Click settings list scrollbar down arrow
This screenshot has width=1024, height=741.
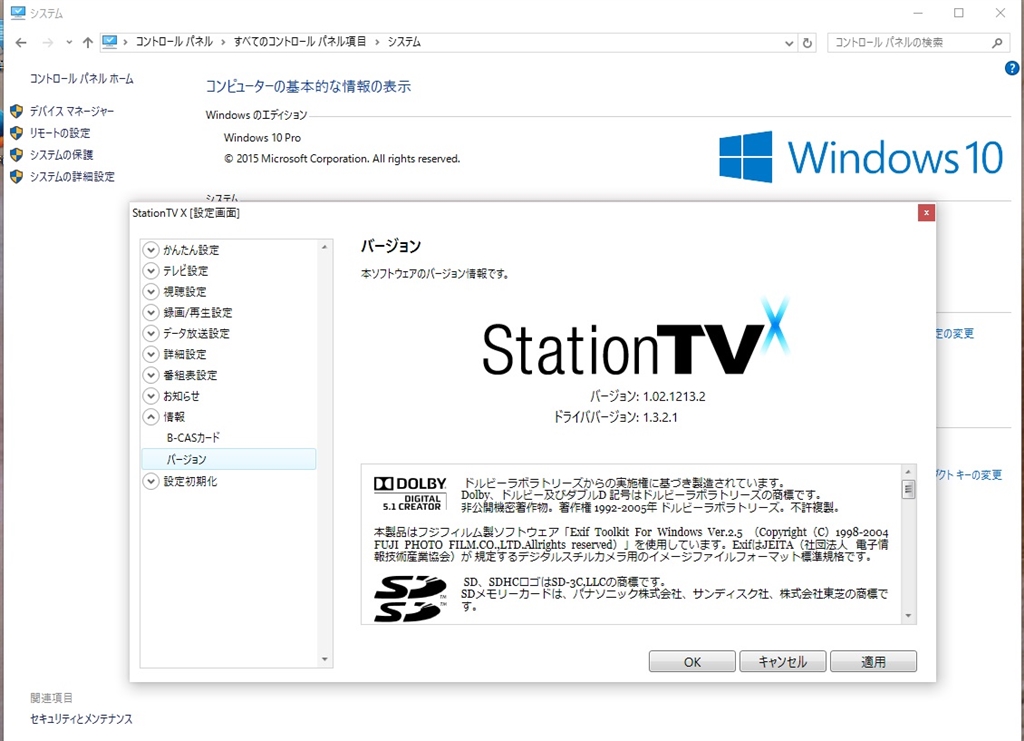pyautogui.click(x=325, y=659)
